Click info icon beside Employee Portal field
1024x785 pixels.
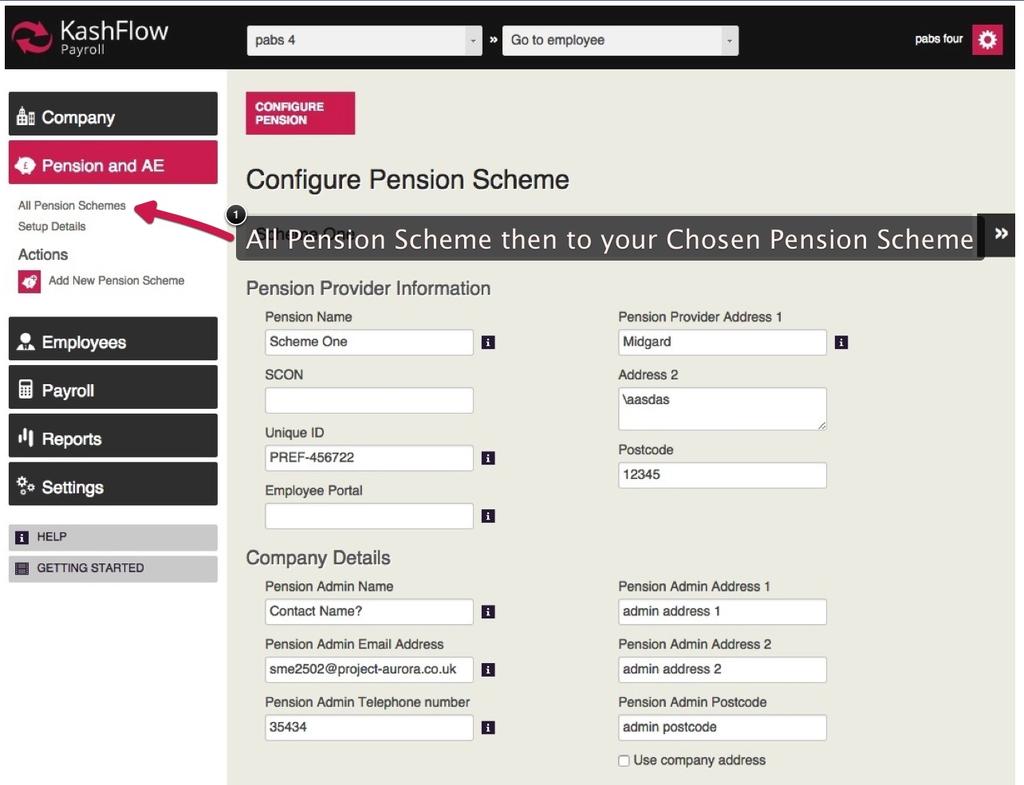[x=488, y=516]
